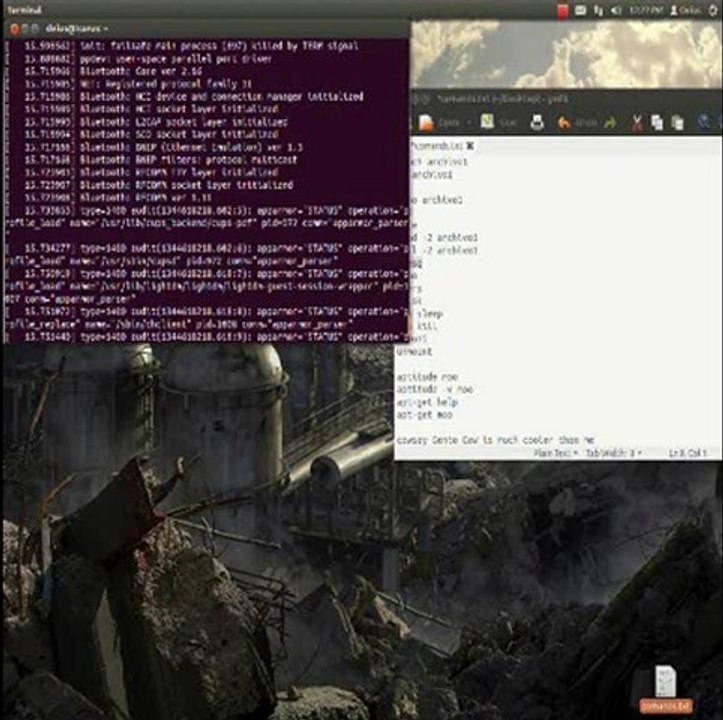
Task: Click the 'umount' line in gedit
Action: coord(414,351)
